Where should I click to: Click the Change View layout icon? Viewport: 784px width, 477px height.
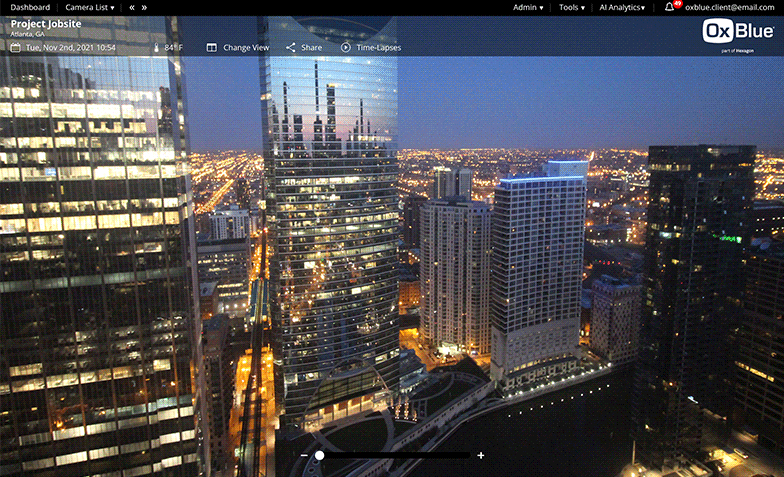click(212, 47)
